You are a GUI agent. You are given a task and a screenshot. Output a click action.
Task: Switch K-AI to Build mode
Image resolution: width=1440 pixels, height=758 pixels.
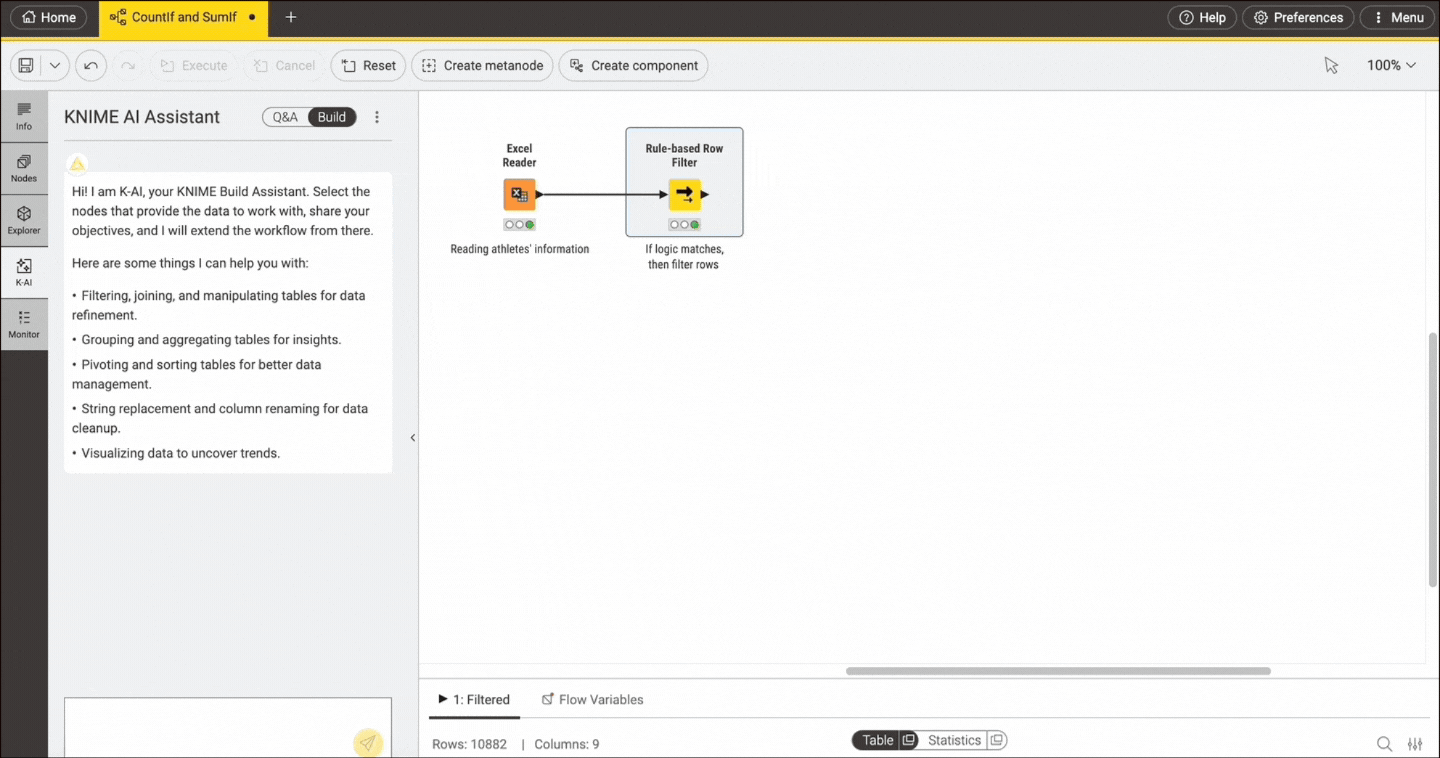pos(332,117)
